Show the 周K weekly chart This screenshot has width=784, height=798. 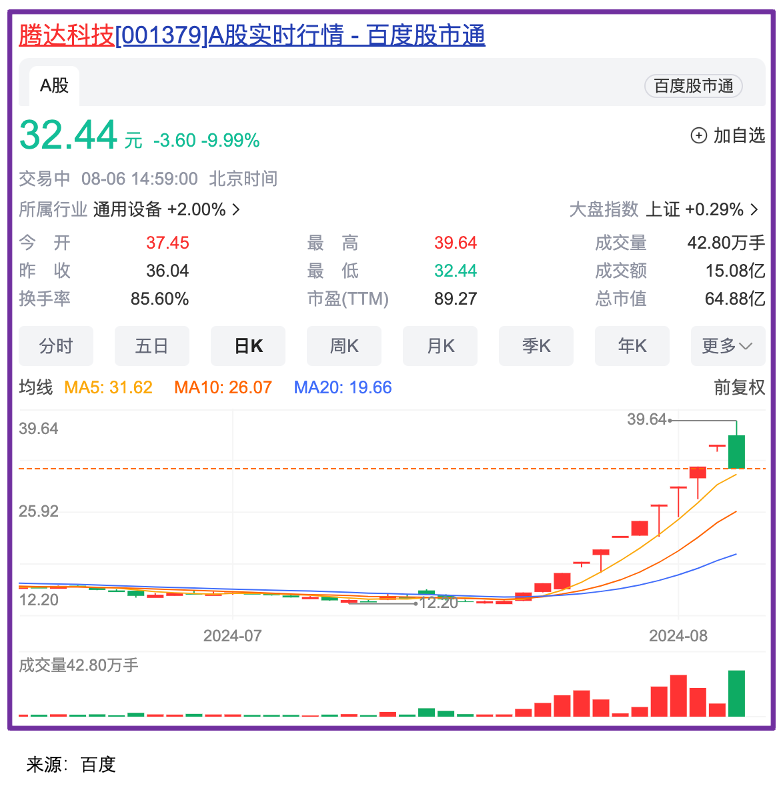344,346
